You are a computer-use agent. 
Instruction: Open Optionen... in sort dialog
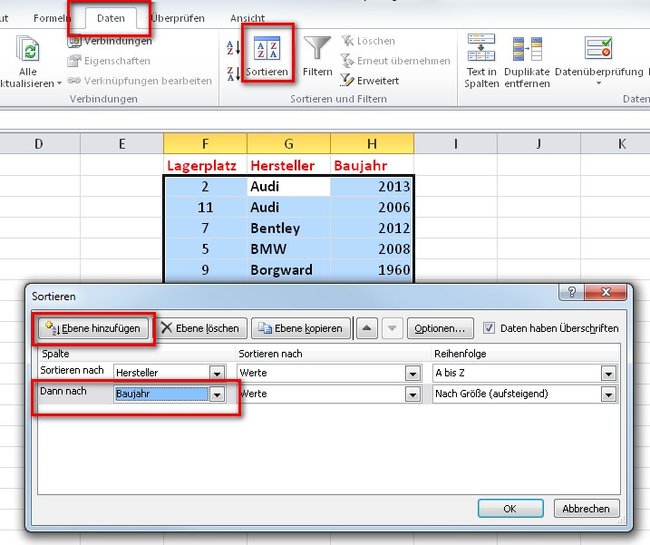(440, 328)
